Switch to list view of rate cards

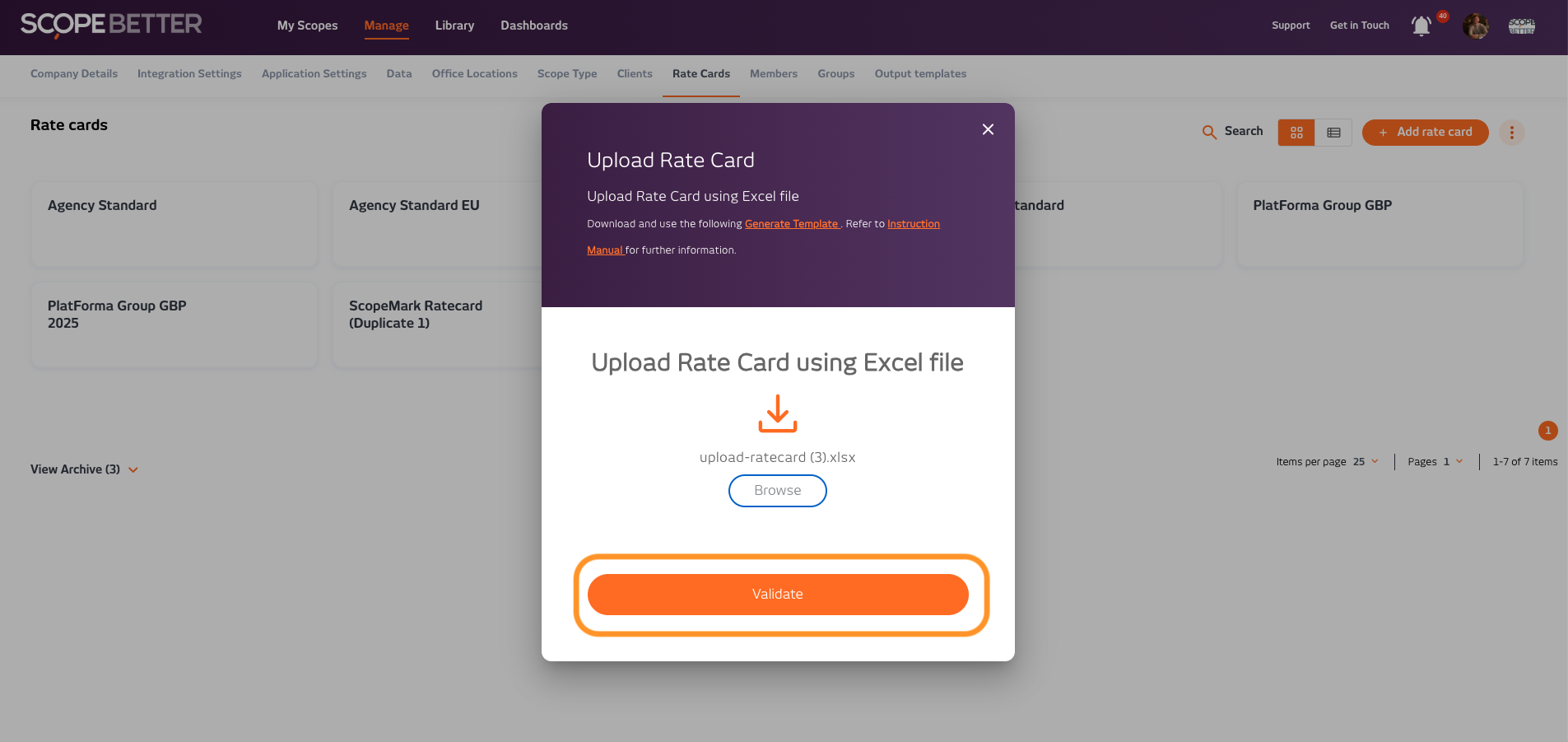(x=1333, y=133)
